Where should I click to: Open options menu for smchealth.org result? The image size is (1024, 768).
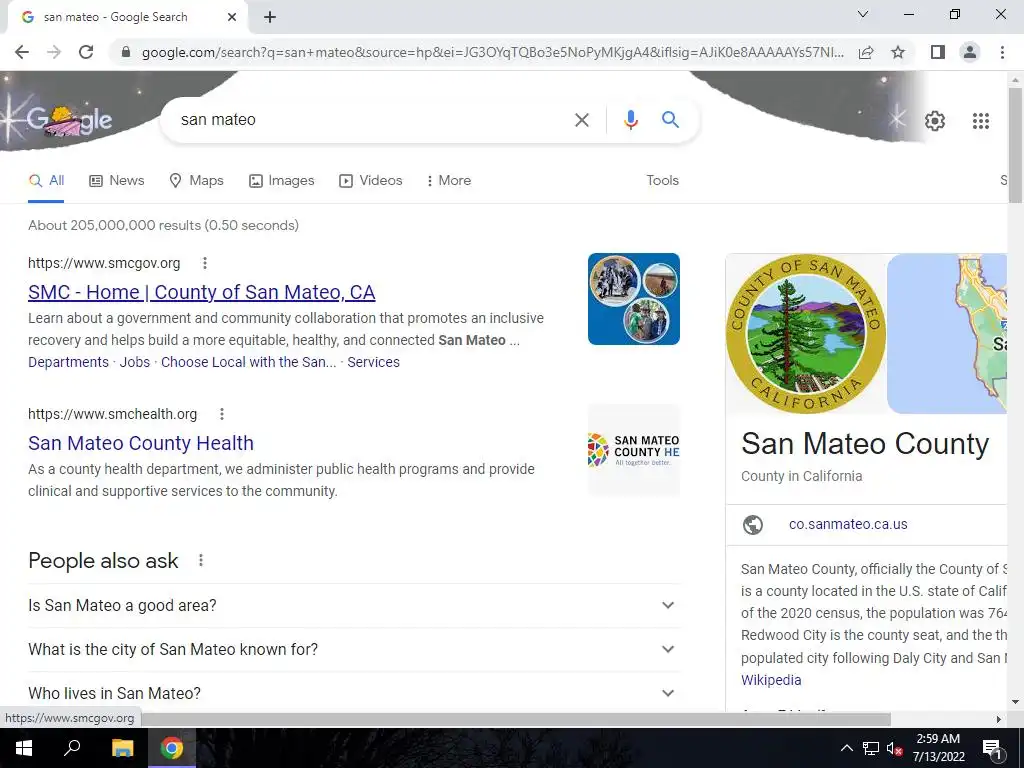coord(221,414)
